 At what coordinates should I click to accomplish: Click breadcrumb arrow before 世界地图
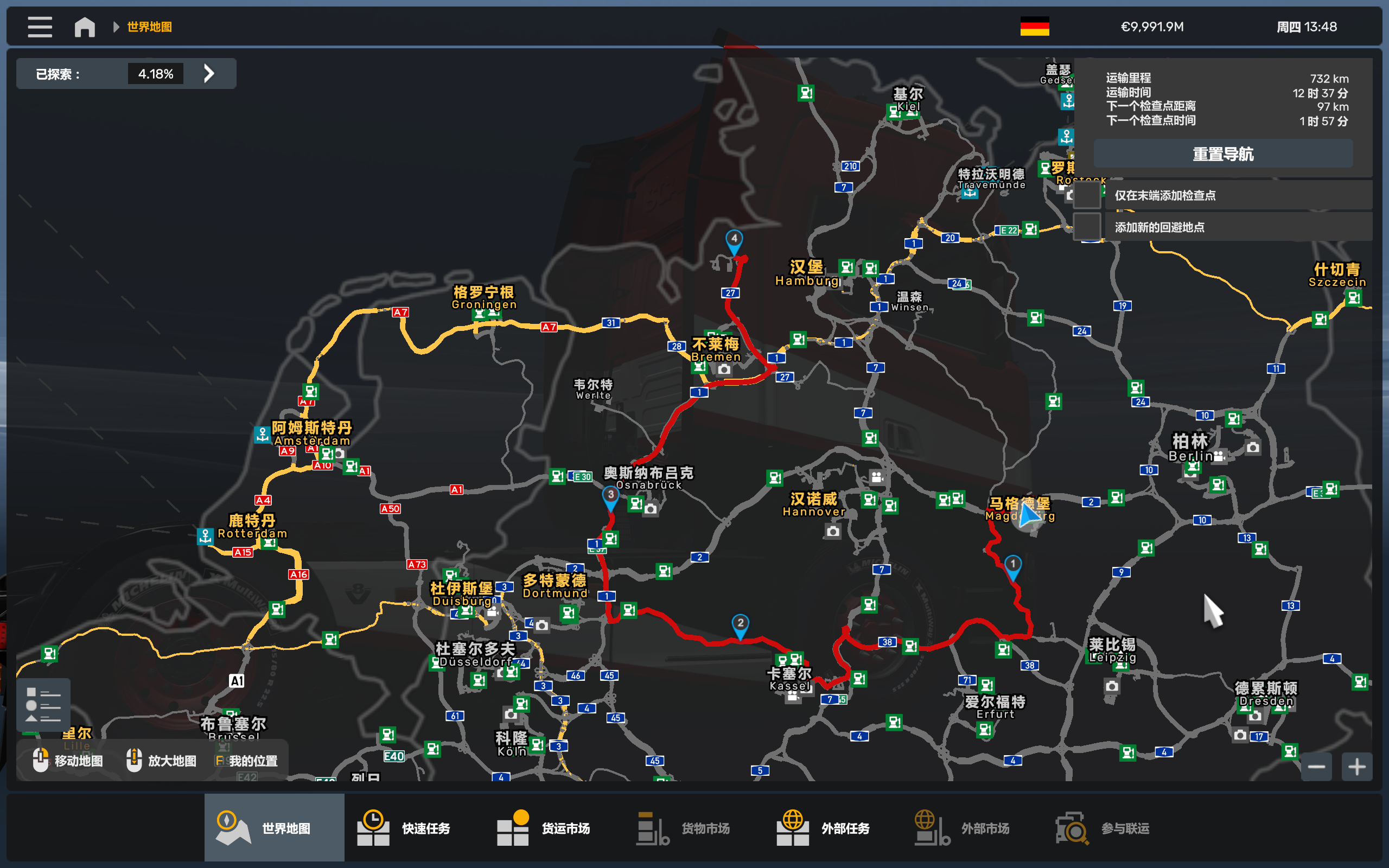[x=116, y=27]
